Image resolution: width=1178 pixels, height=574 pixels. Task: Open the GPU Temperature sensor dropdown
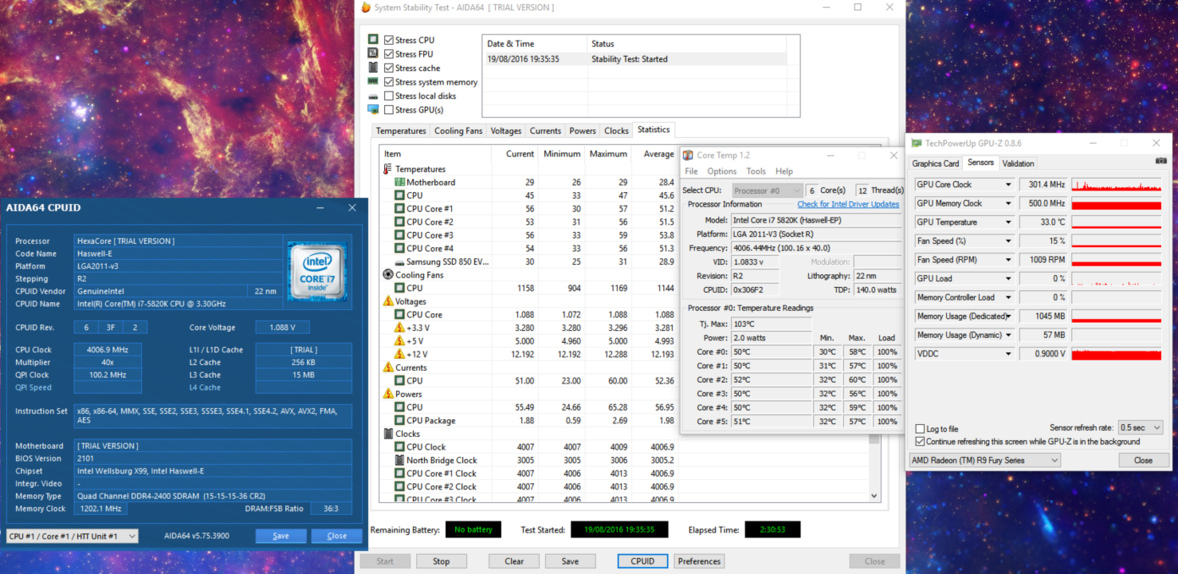coord(1008,222)
